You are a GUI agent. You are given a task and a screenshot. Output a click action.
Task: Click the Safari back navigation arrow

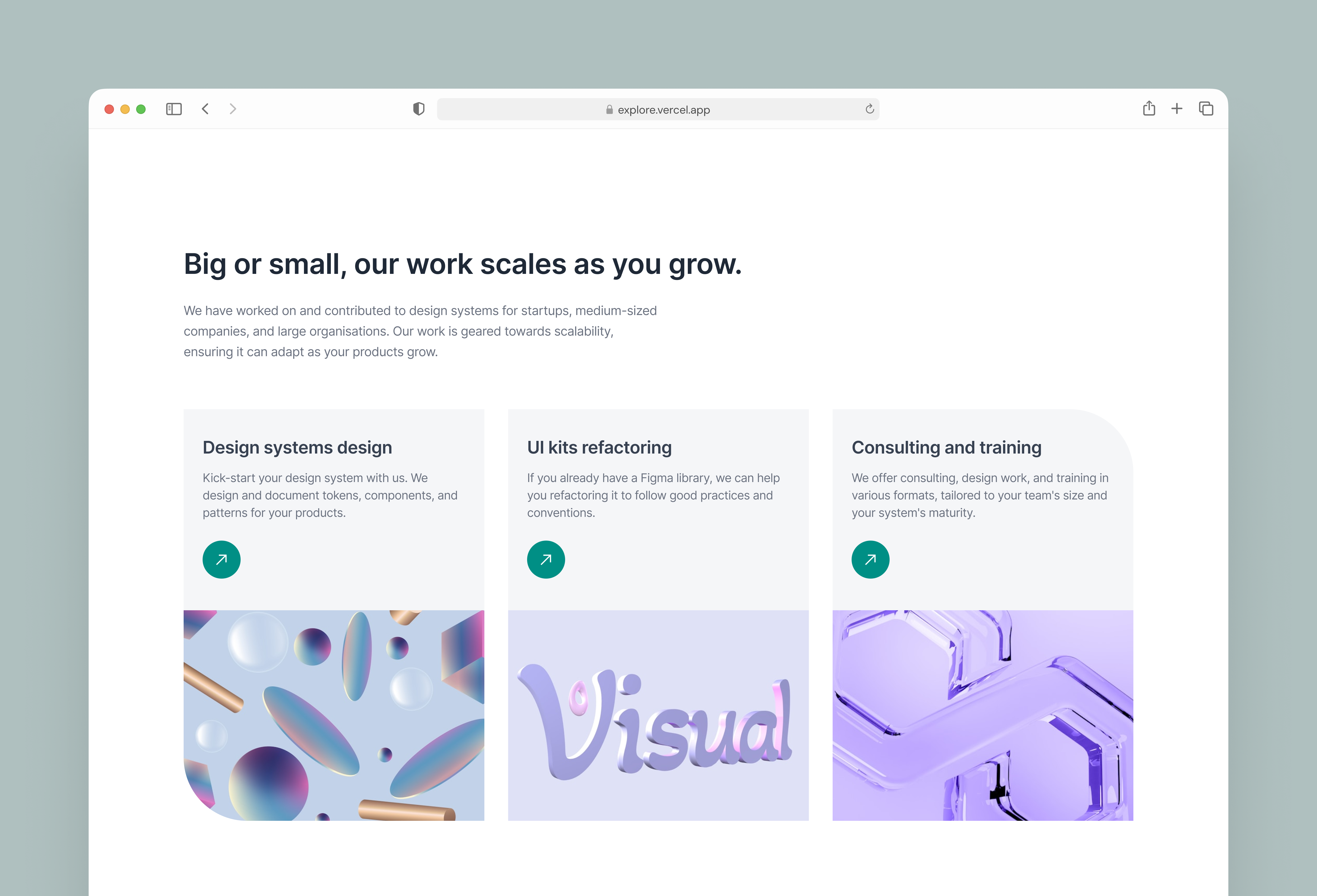pyautogui.click(x=205, y=109)
